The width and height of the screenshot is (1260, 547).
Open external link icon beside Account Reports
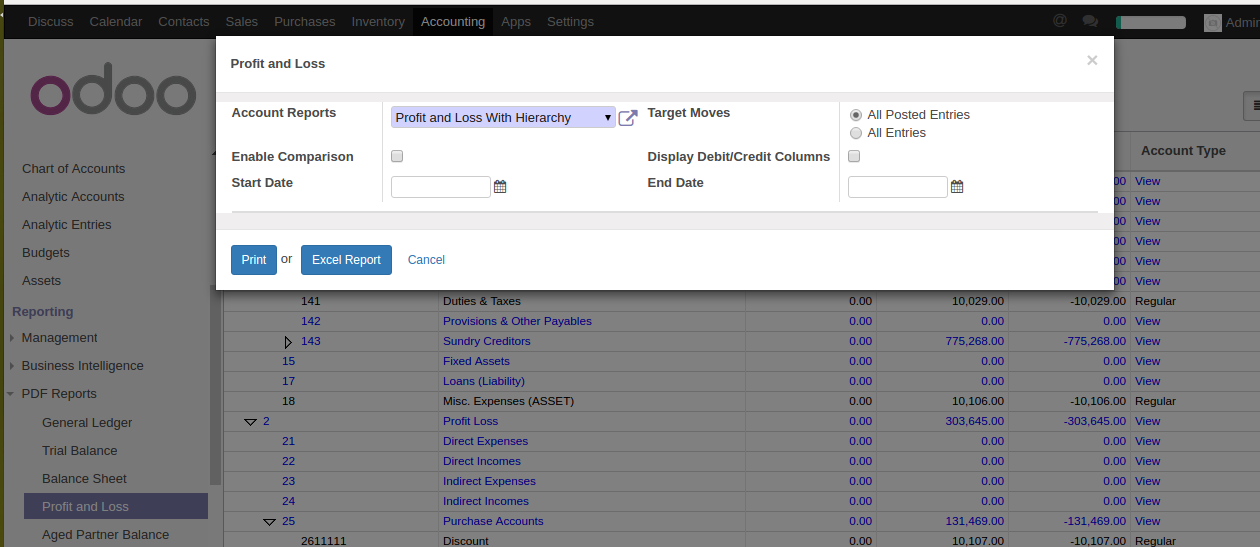click(628, 118)
